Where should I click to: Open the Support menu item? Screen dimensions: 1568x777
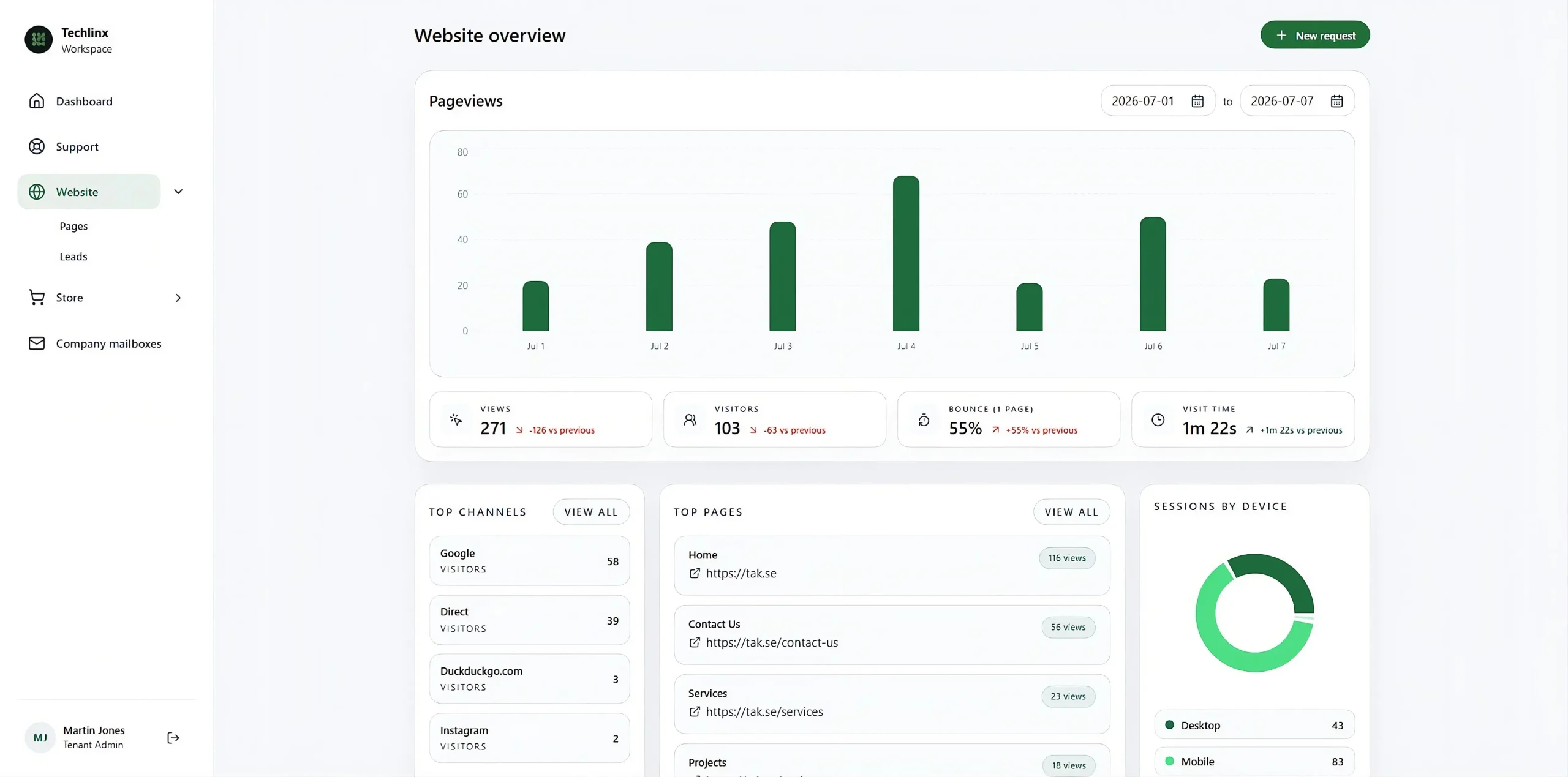(89, 146)
